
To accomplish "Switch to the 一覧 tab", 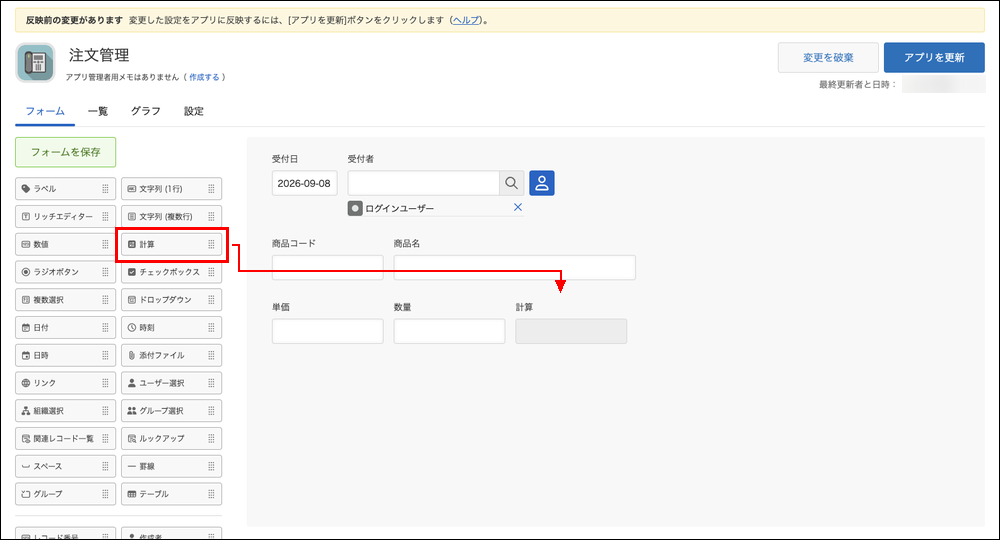I will (98, 111).
